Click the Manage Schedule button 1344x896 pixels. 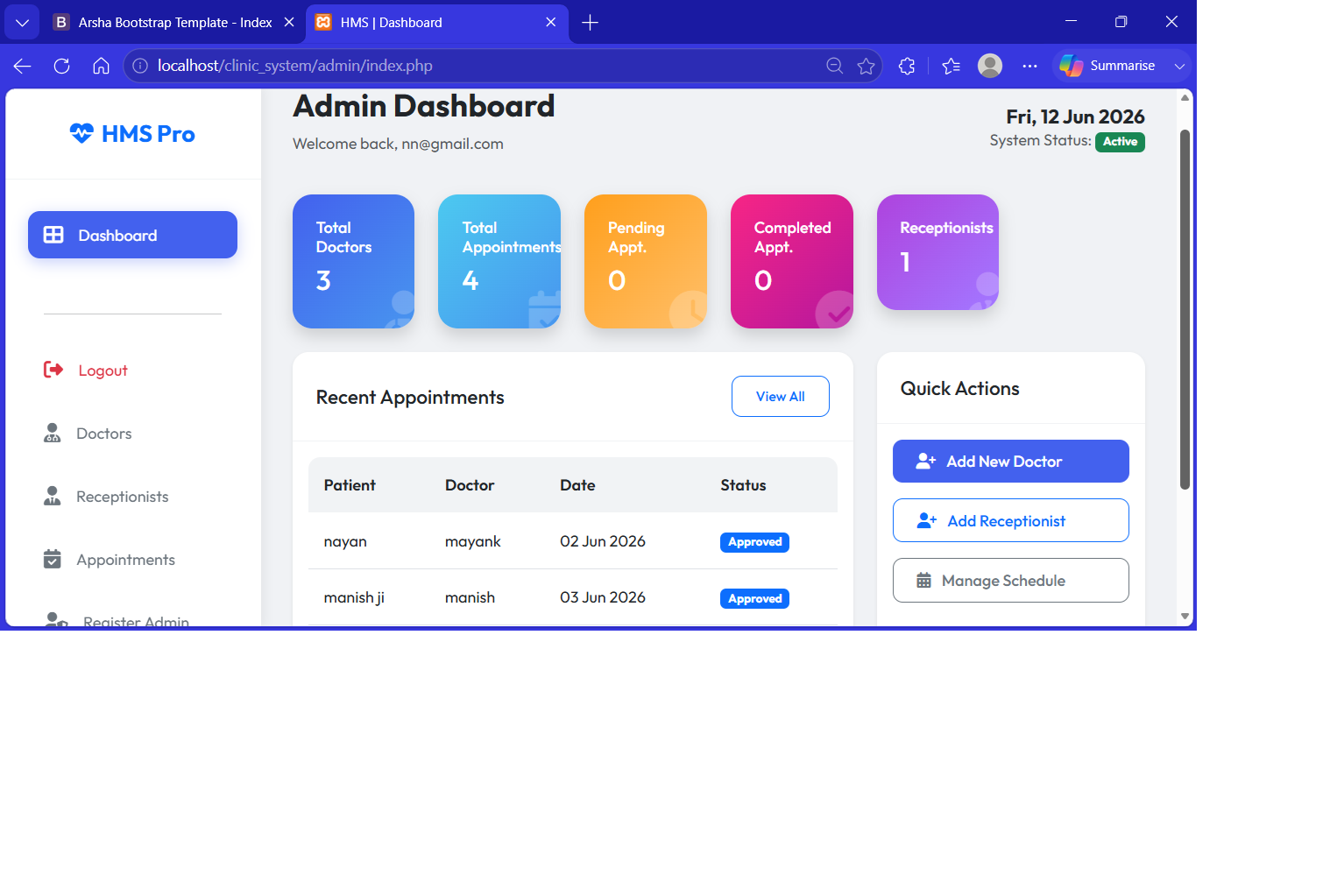point(1011,580)
